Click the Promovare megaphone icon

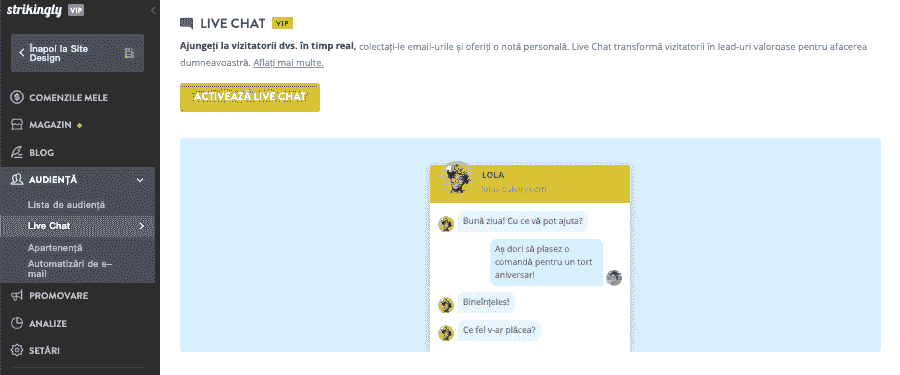(17, 296)
